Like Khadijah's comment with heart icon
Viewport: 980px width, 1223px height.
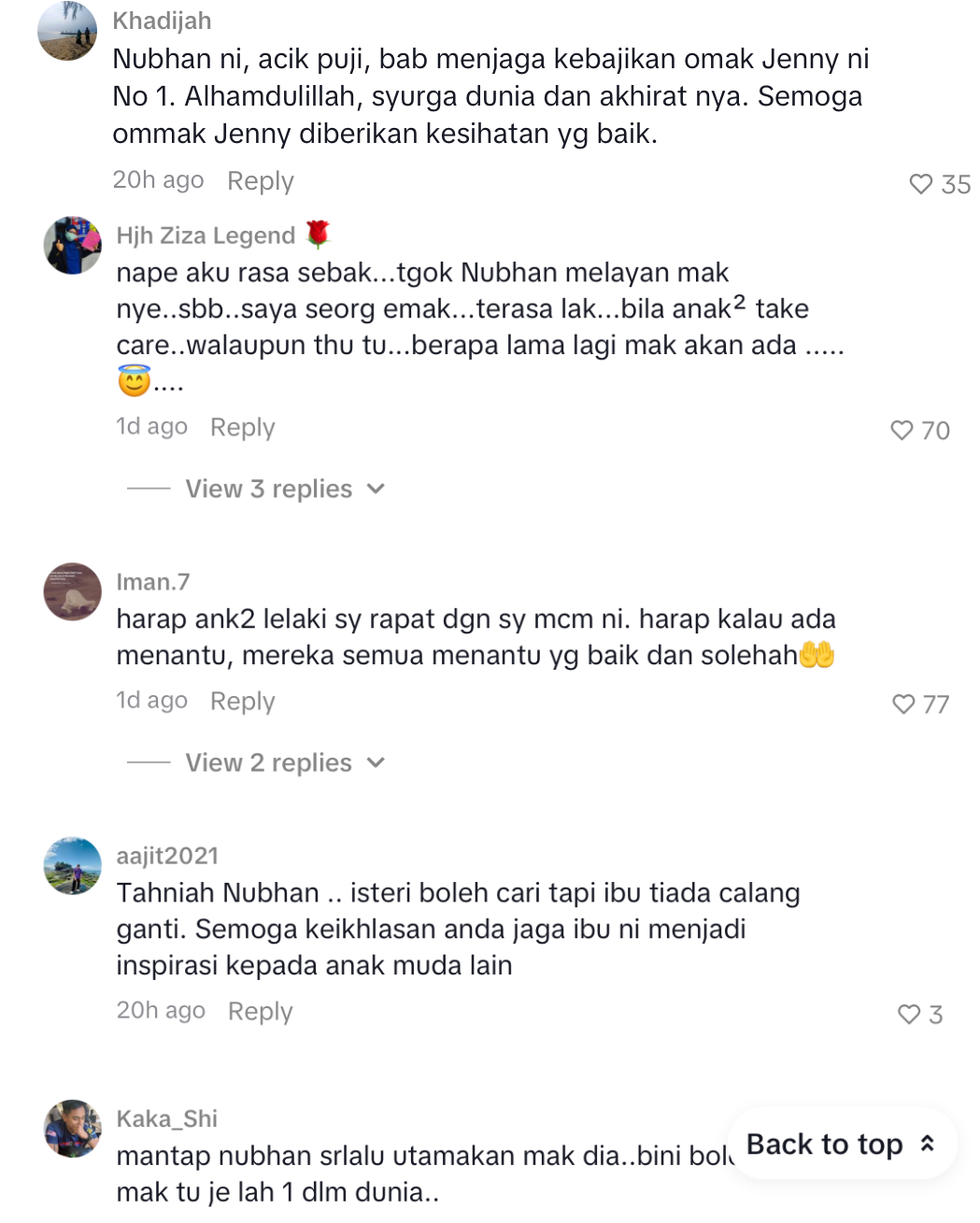coord(921,184)
